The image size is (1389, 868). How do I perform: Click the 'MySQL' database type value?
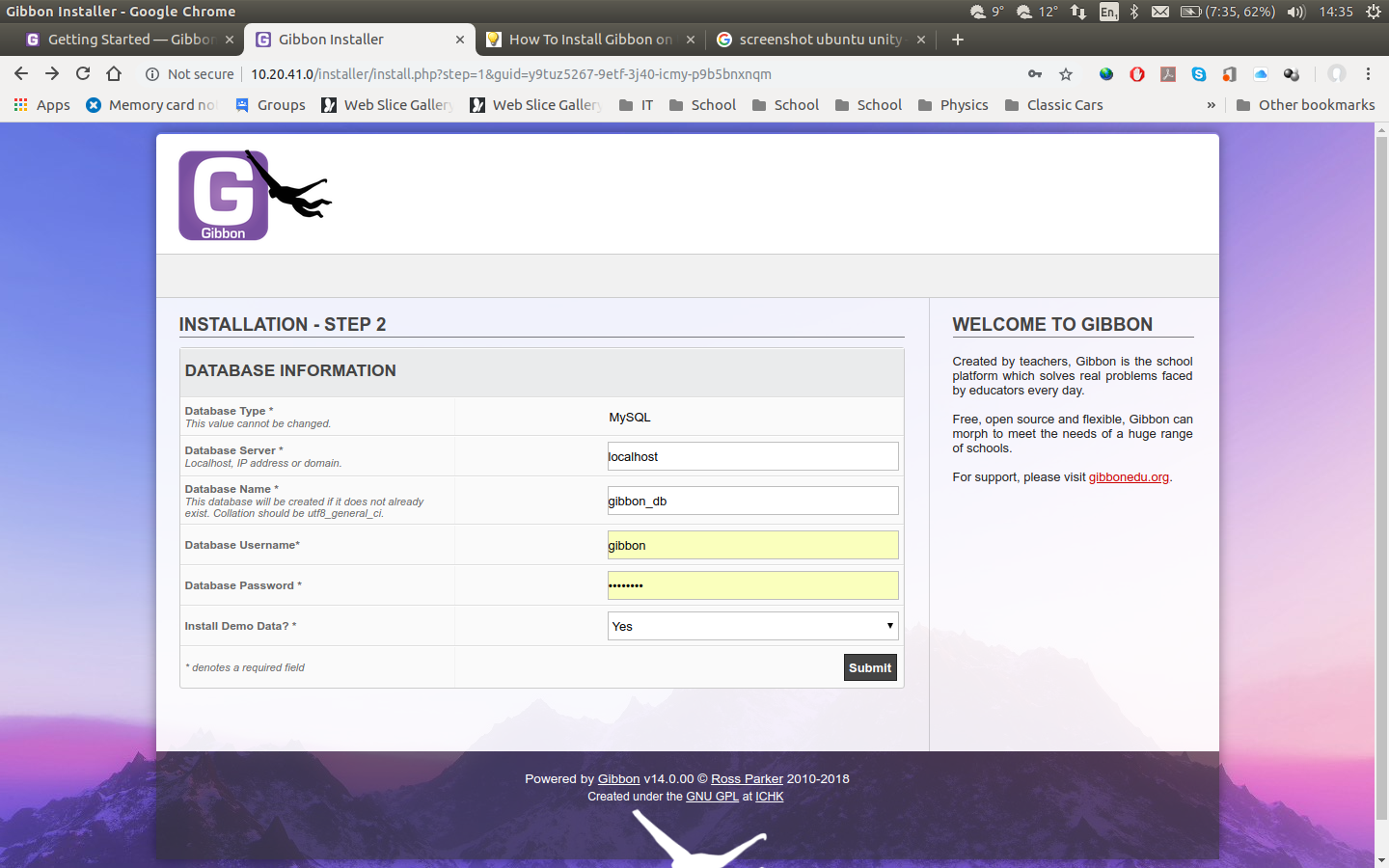pos(630,418)
